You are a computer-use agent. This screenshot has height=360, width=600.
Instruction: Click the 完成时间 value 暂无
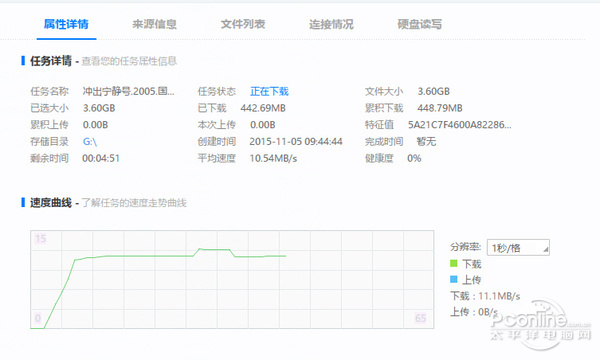point(426,142)
